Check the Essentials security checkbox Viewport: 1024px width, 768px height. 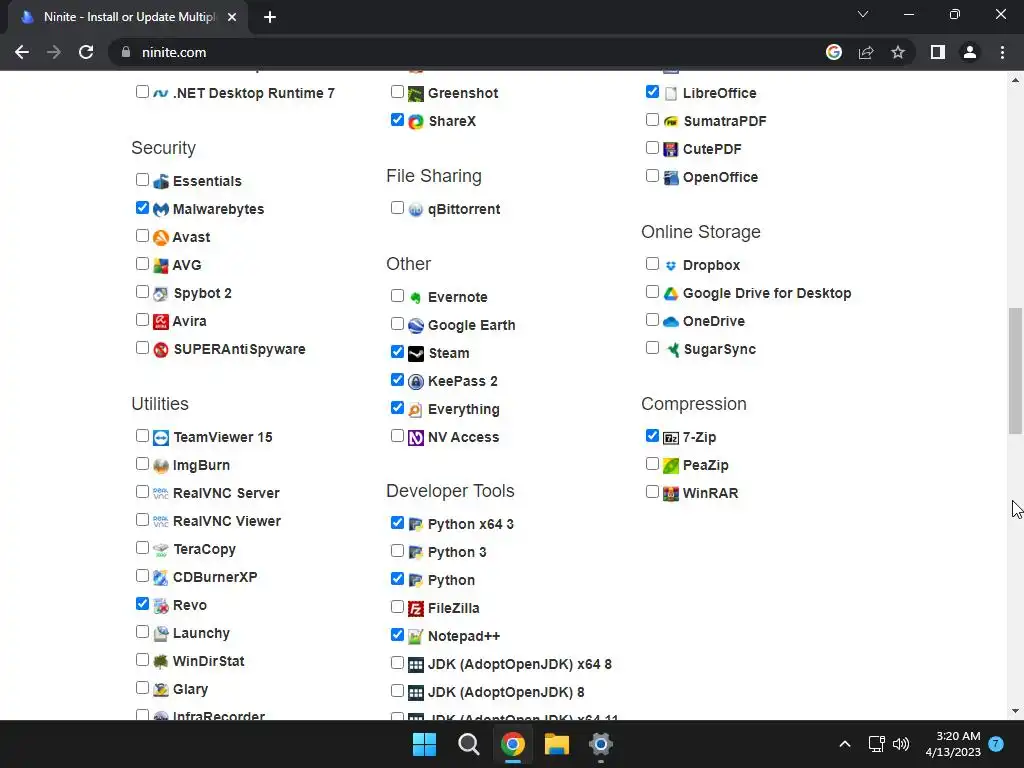[x=142, y=180]
